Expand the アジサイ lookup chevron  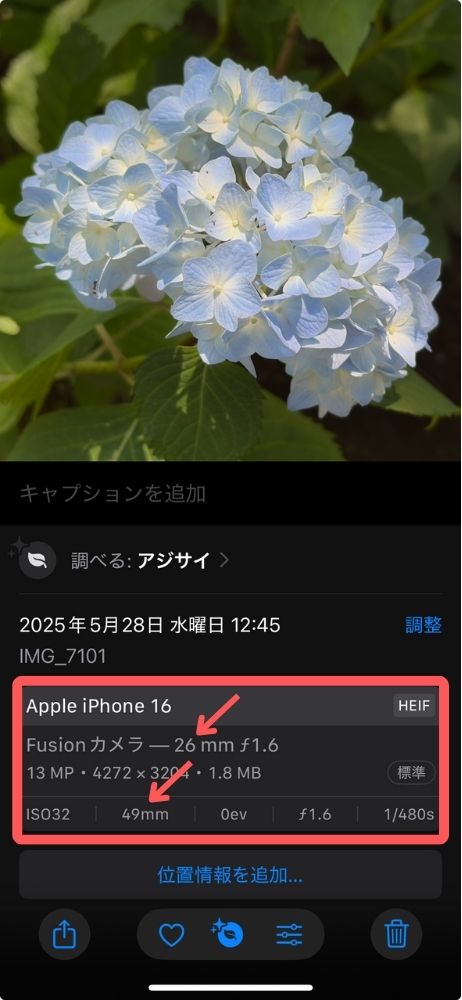click(x=223, y=560)
